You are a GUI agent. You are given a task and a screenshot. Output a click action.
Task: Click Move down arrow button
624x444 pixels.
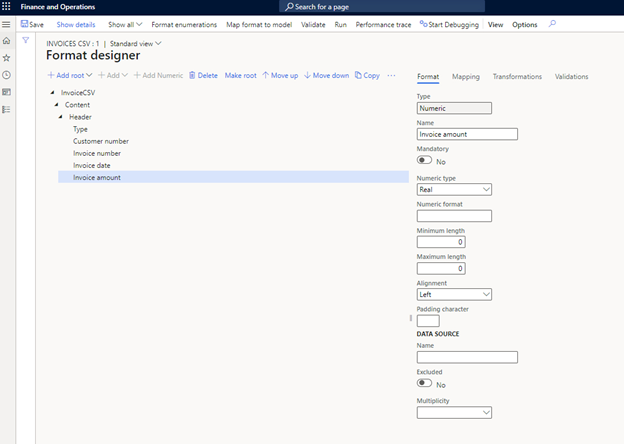pos(327,76)
